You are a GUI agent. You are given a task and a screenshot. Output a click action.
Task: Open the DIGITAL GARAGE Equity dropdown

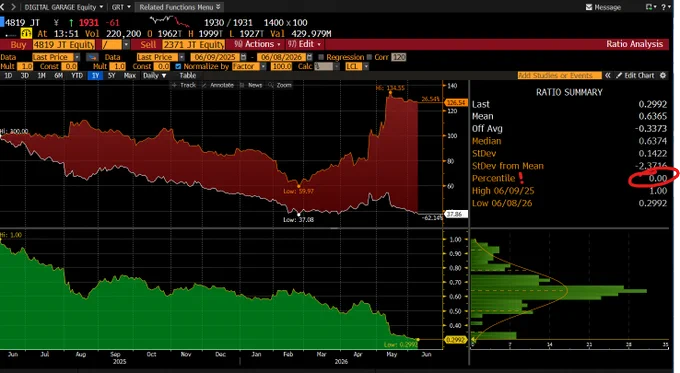[x=64, y=7]
